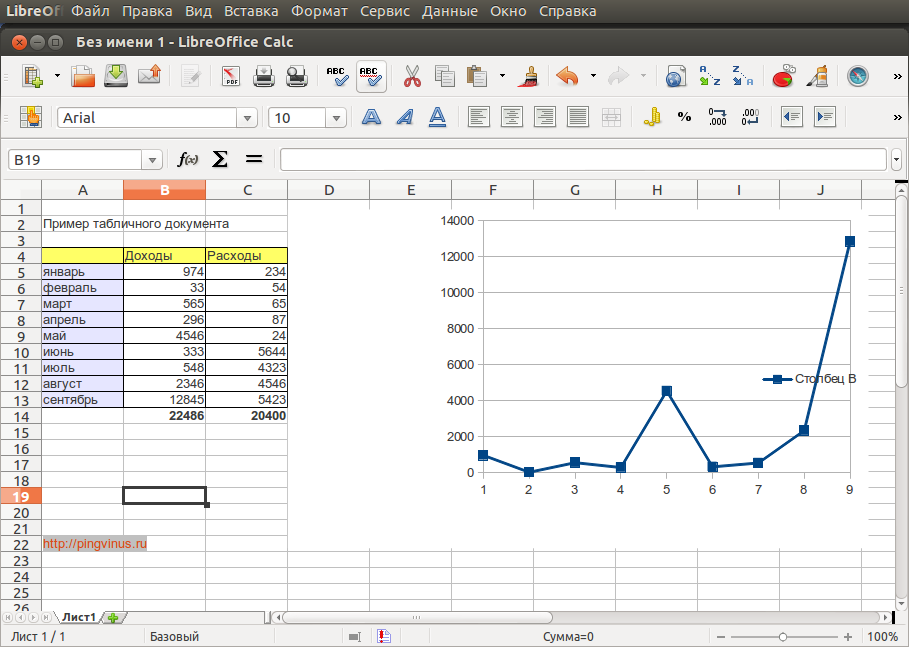The width and height of the screenshot is (909, 647).
Task: Decrease cell indent
Action: pos(792,118)
